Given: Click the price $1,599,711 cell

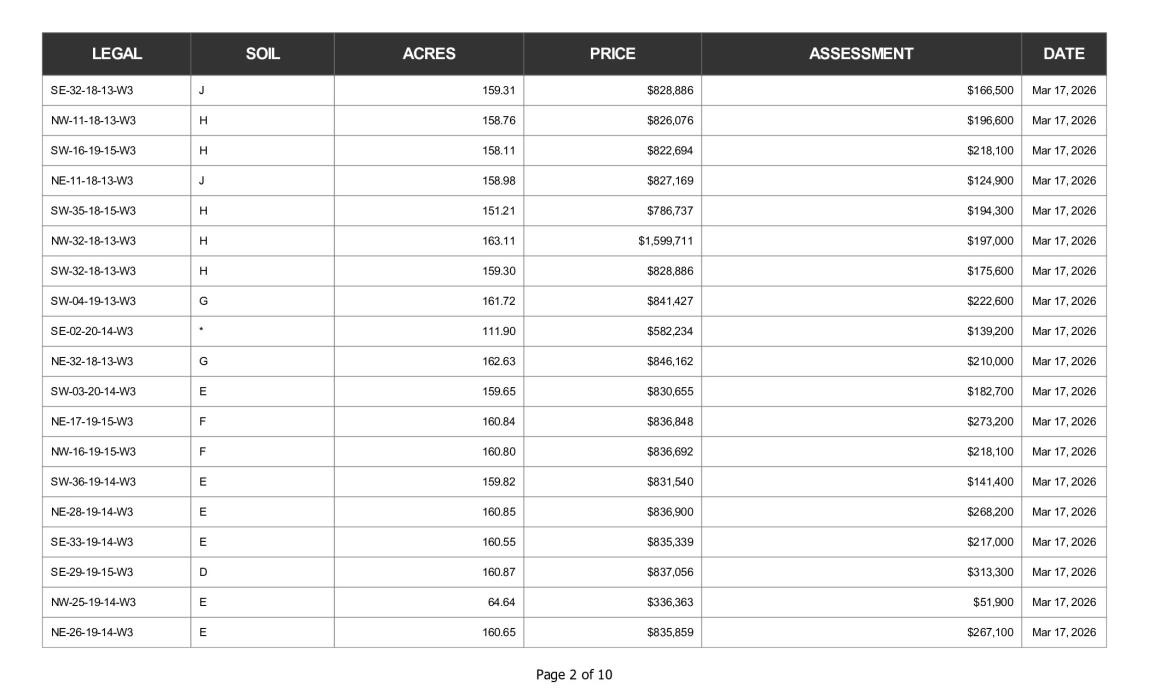Looking at the screenshot, I should (x=613, y=241).
